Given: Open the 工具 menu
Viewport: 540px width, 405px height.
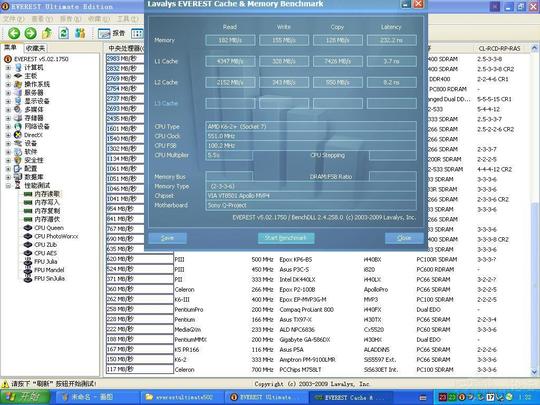Looking at the screenshot, I should click(x=127, y=19).
